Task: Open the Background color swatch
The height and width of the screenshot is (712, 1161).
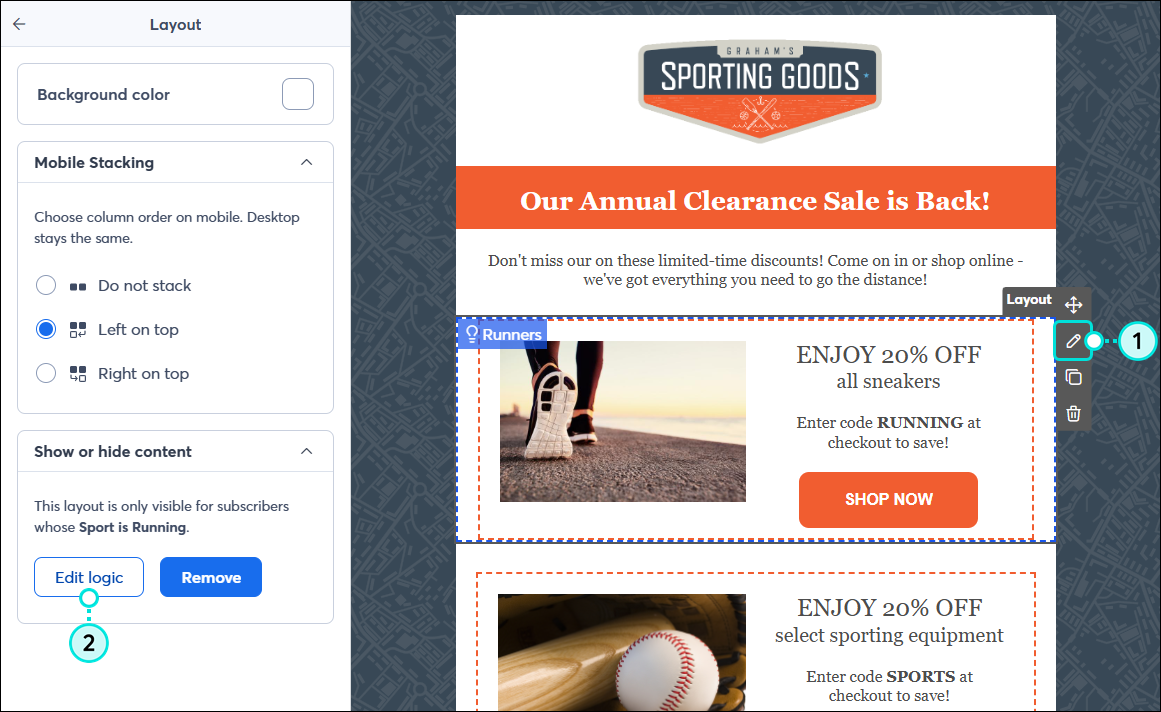Action: (298, 94)
